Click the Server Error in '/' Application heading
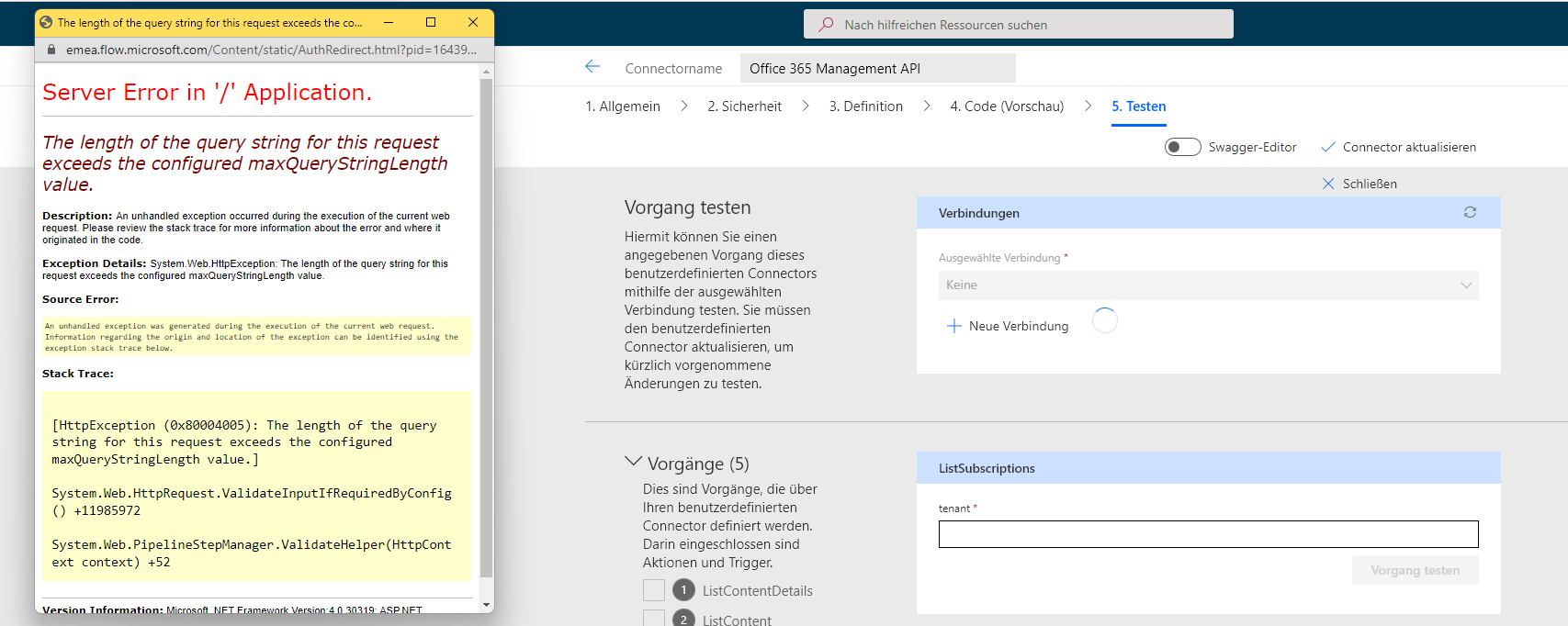 tap(208, 92)
